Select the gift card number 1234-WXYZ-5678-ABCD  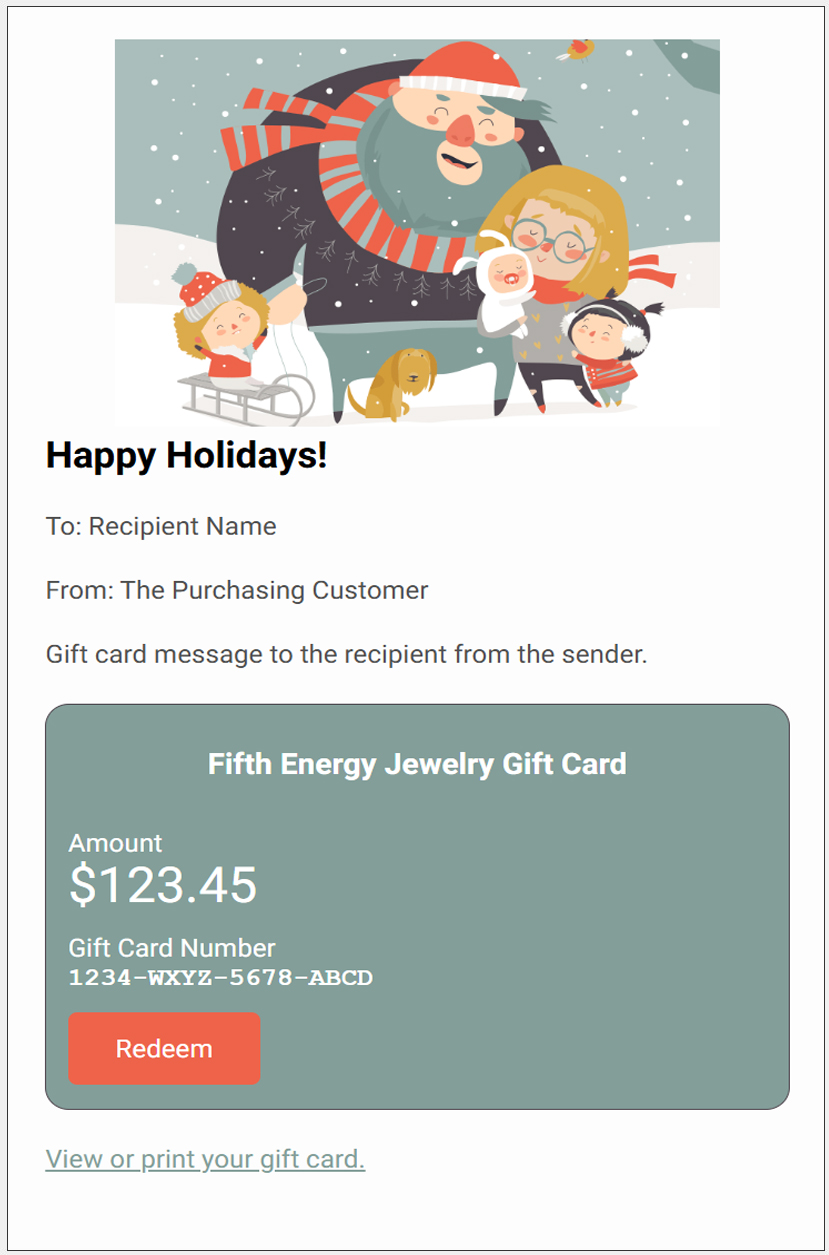pos(221,975)
